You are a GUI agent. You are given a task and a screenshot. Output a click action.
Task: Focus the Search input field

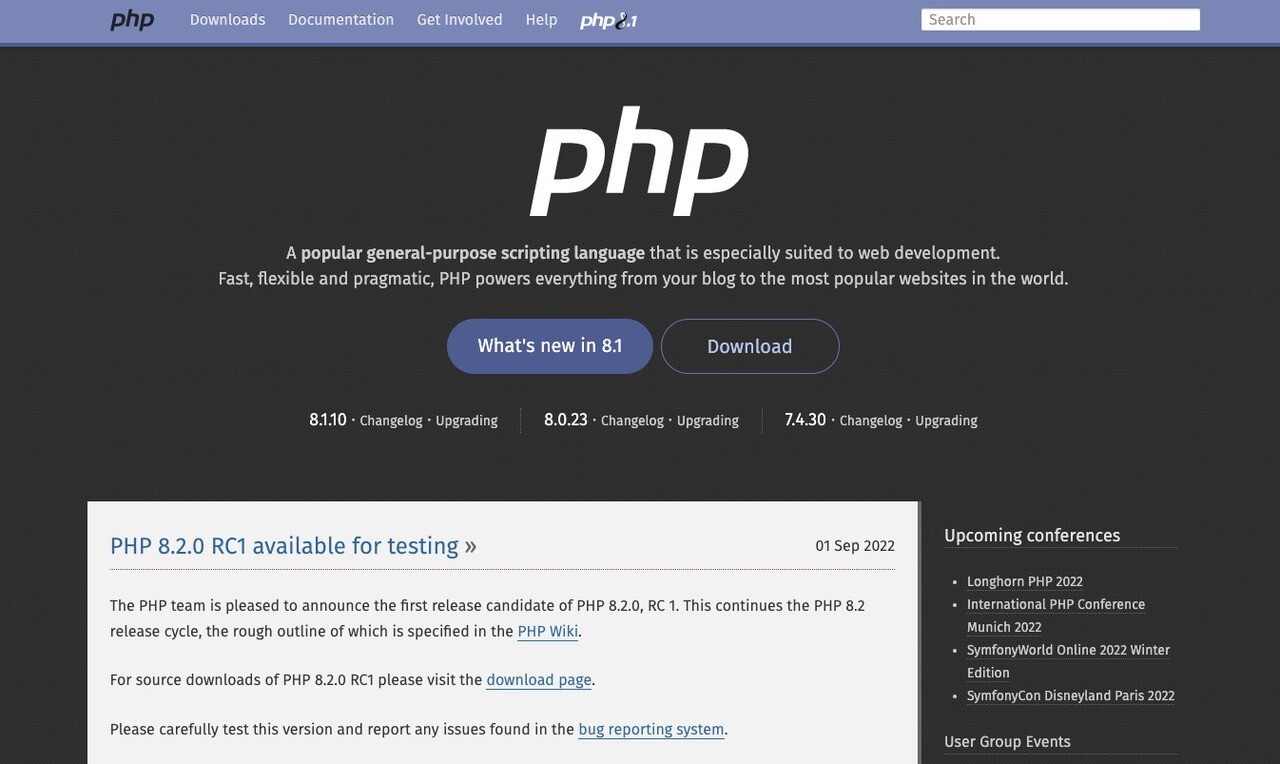point(1060,20)
